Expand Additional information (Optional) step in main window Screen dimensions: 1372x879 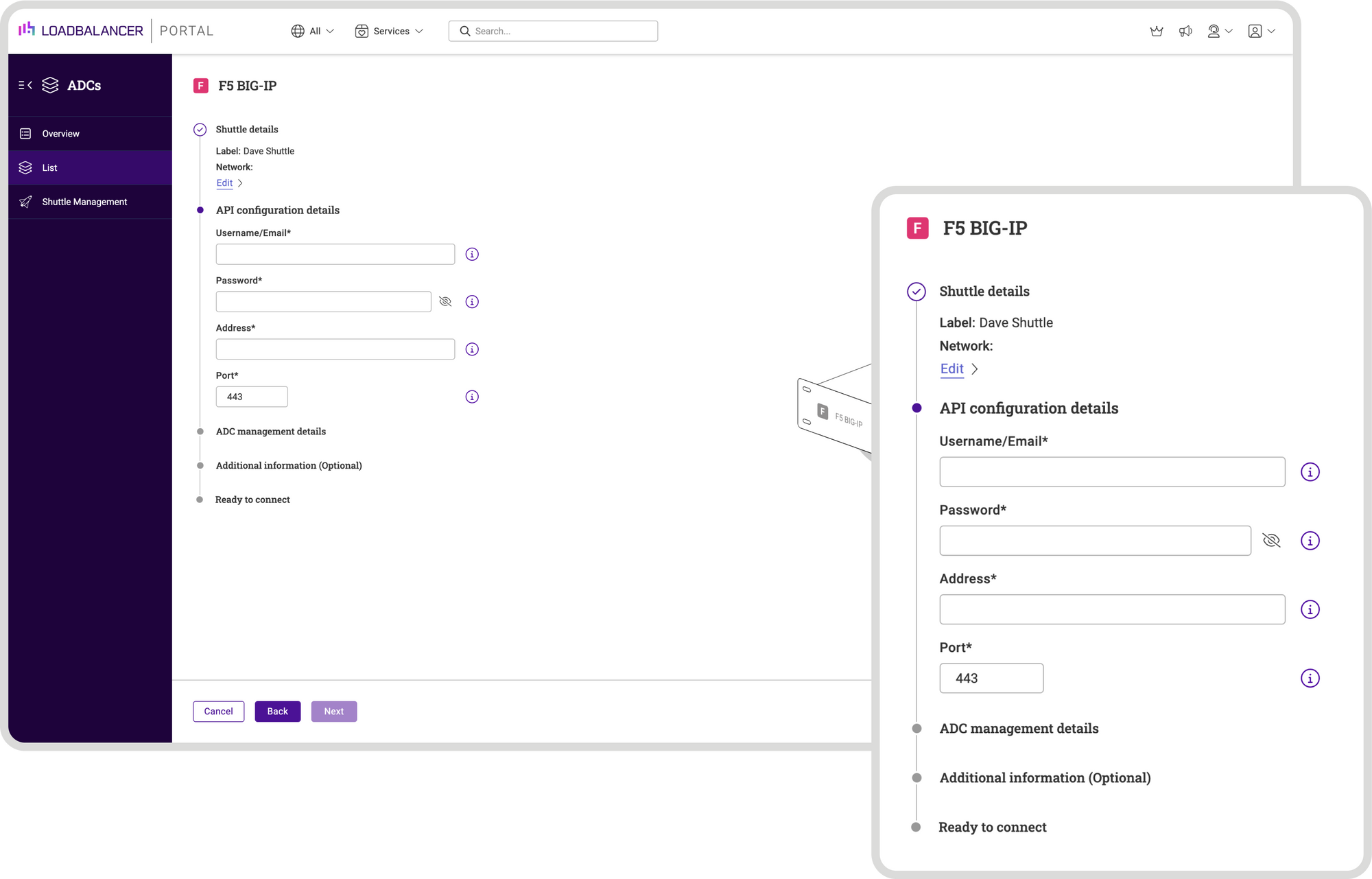(289, 465)
